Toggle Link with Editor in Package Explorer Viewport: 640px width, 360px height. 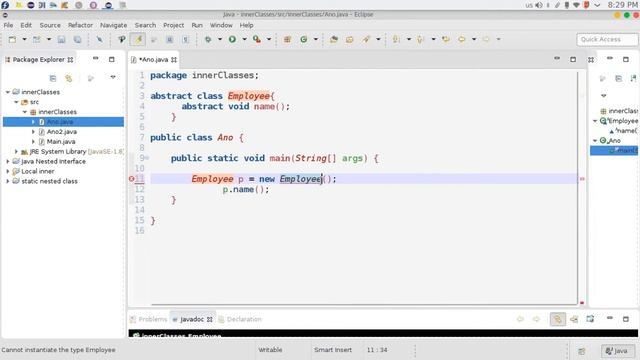pos(69,78)
